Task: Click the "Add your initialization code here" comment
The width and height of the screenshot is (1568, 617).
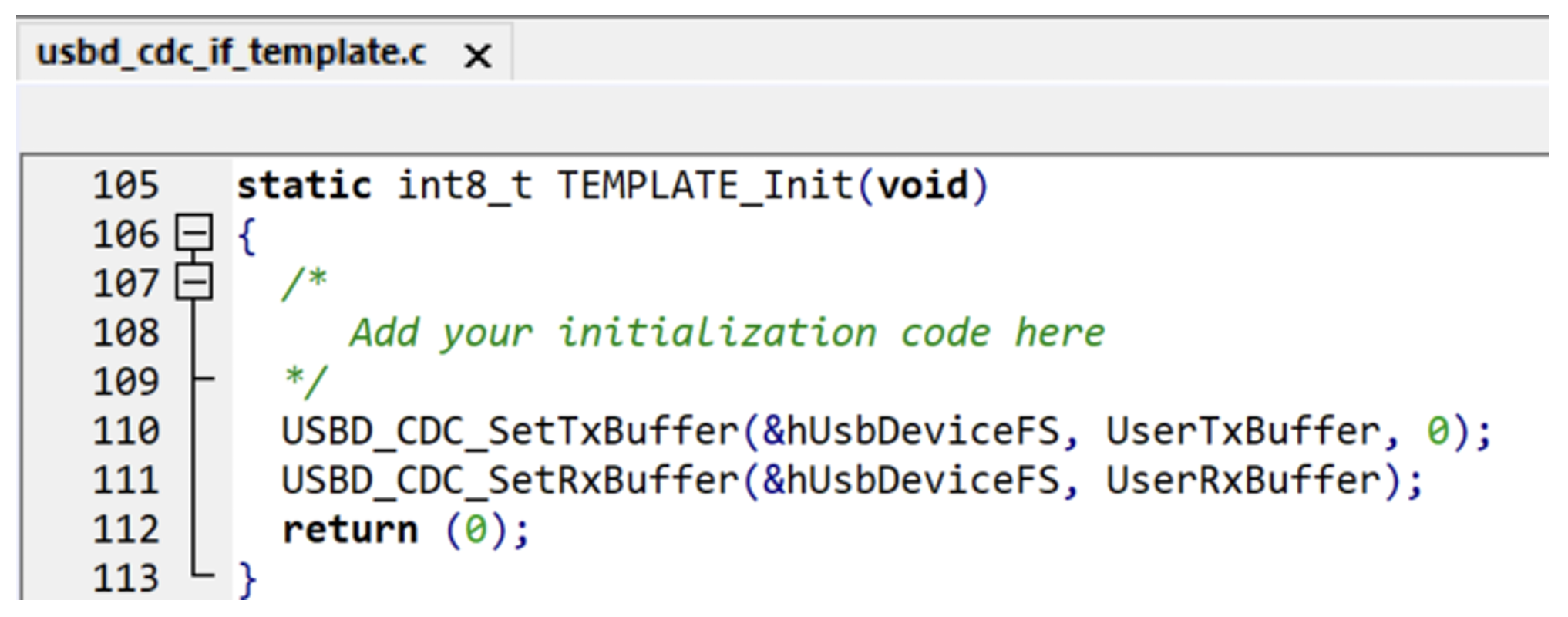Action: point(726,333)
